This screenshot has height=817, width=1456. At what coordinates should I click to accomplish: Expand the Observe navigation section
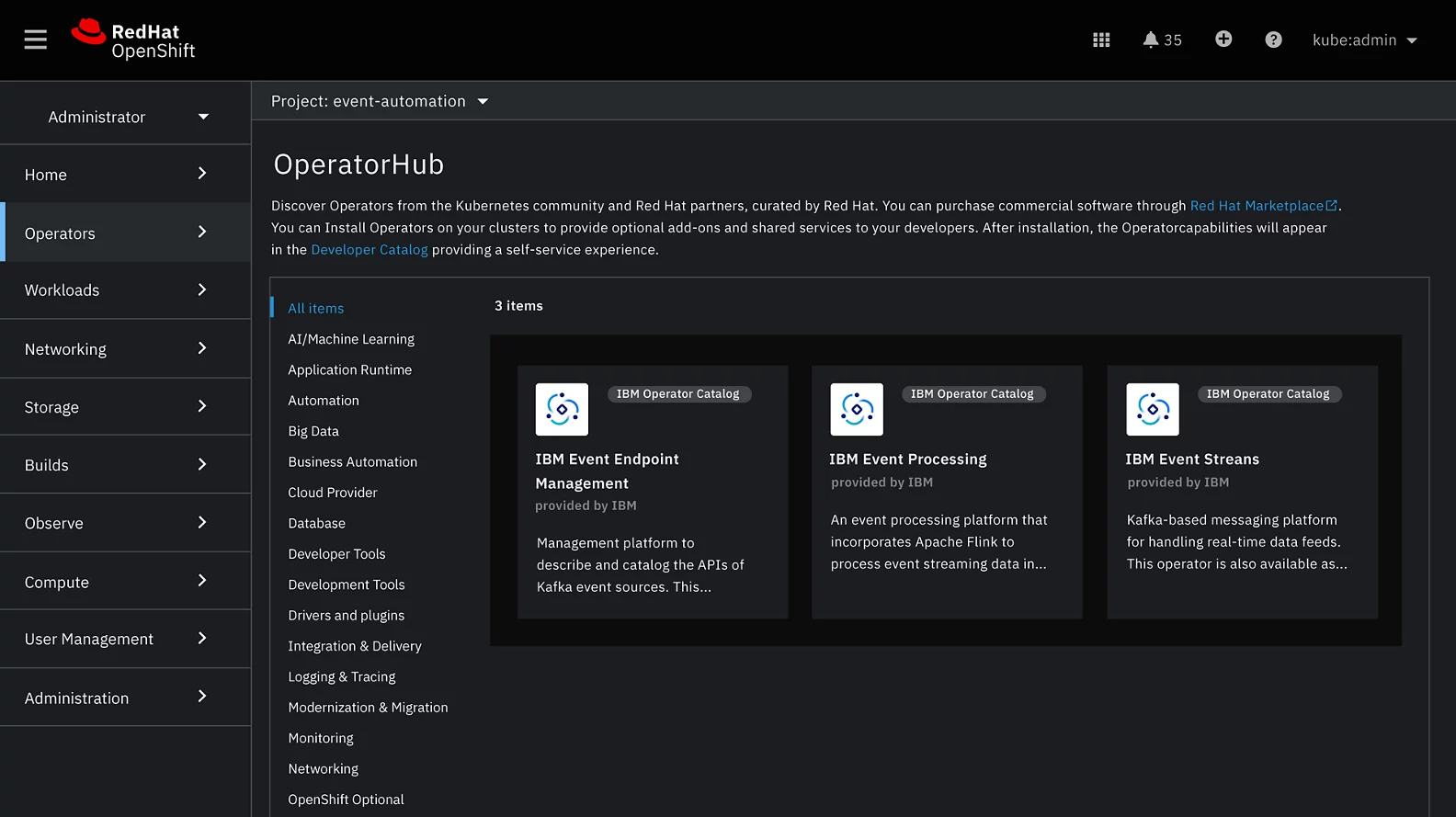point(125,523)
